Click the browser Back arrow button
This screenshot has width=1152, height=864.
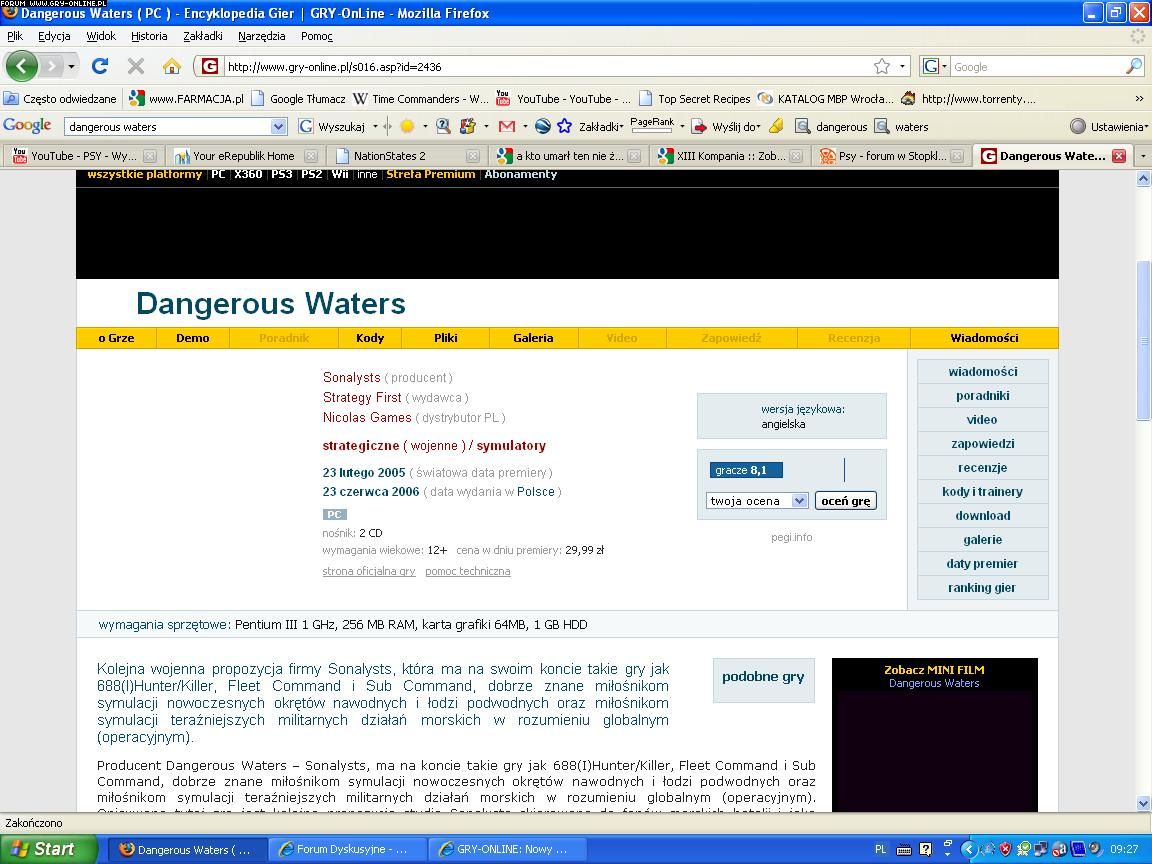pos(21,66)
